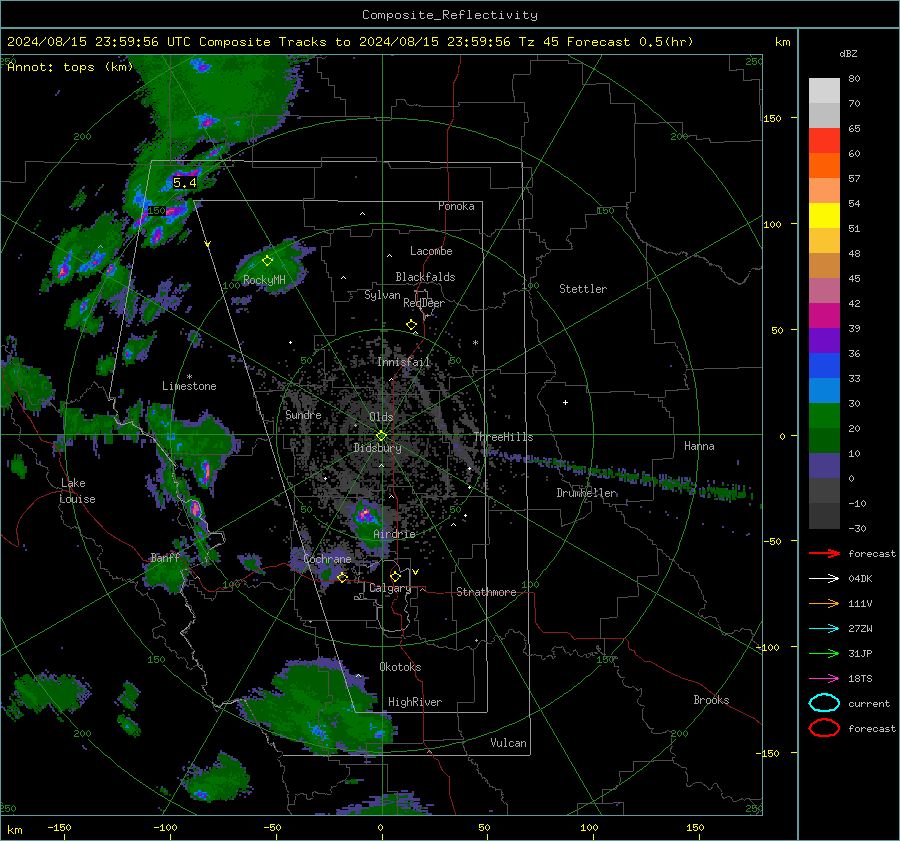Pick the royal blue swatch in the dBZ scale
900x841 pixels.
[824, 365]
